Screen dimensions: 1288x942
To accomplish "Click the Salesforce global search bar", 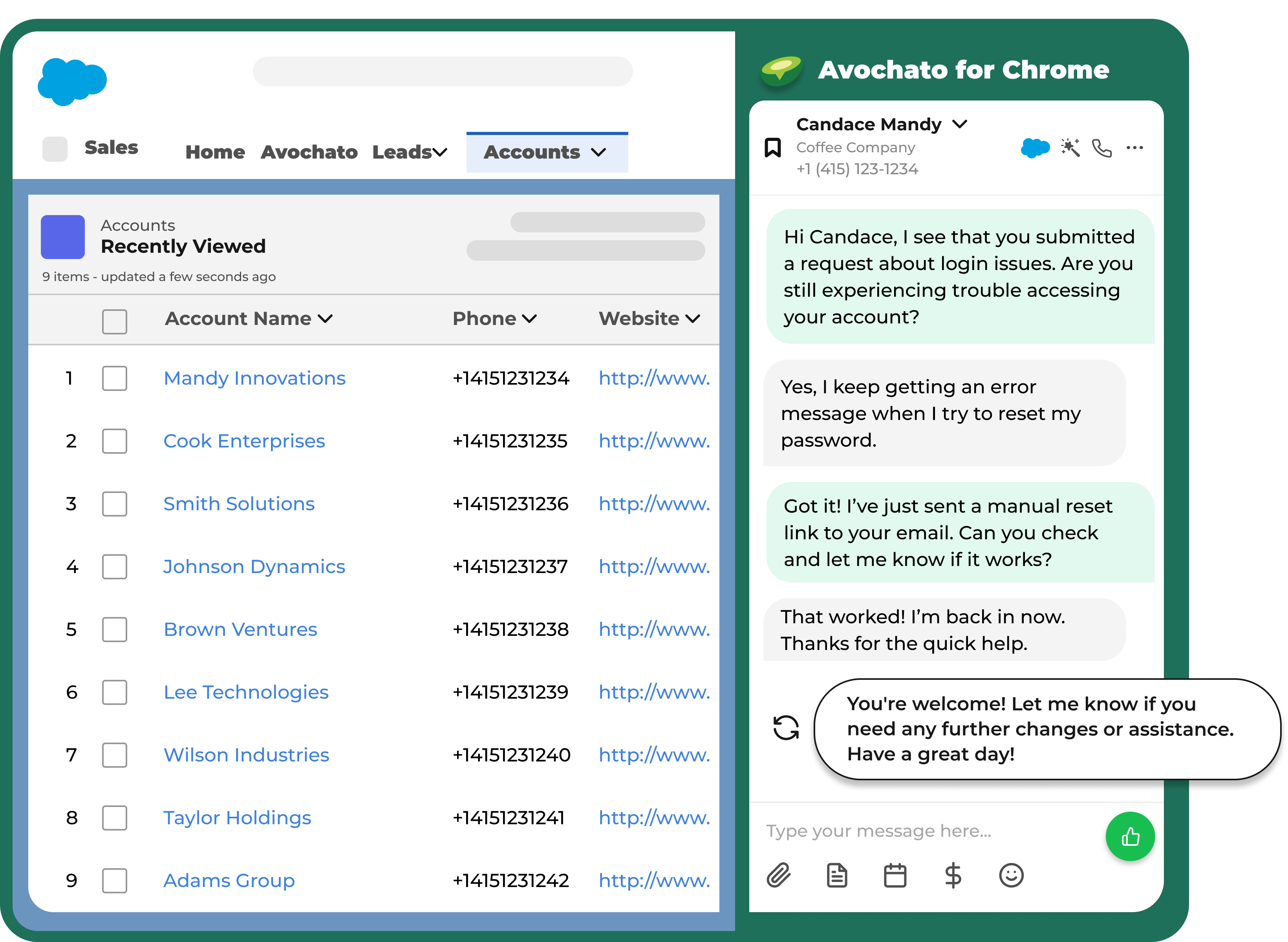I will click(x=443, y=71).
